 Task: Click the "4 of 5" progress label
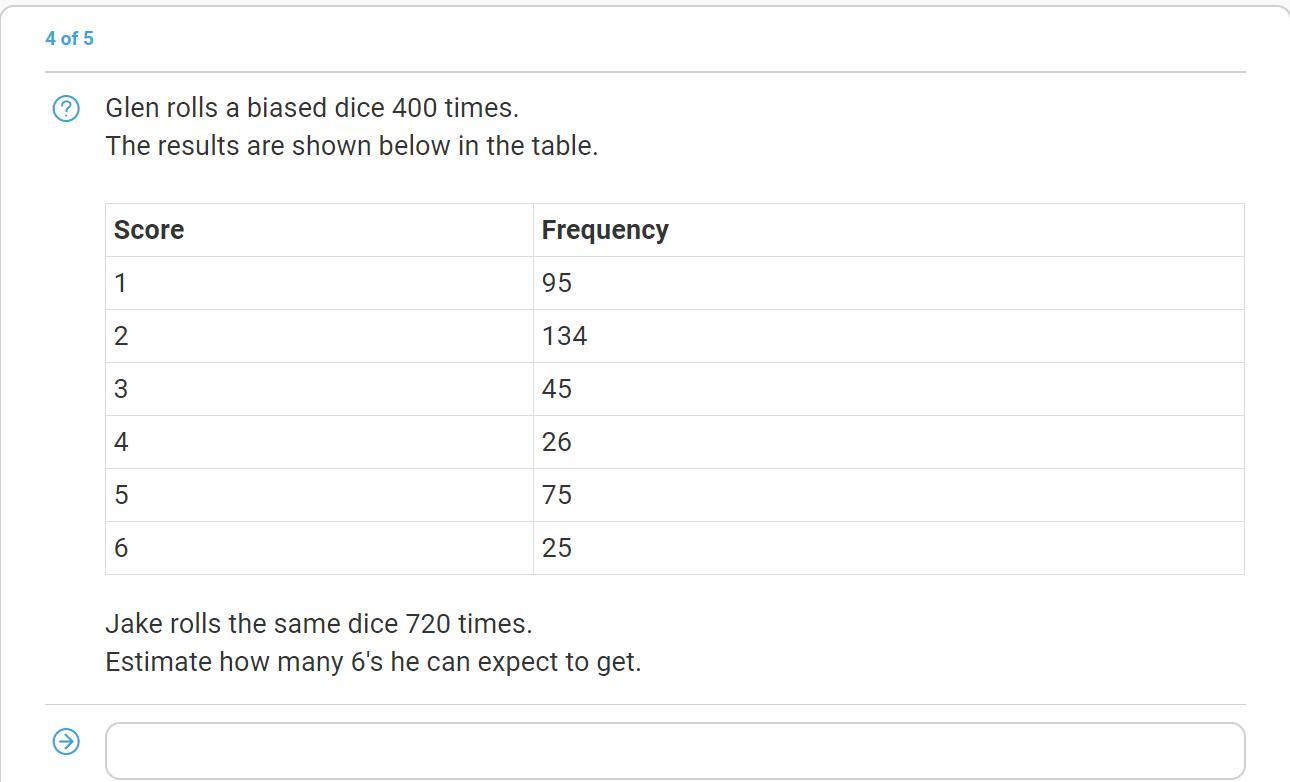(69, 38)
